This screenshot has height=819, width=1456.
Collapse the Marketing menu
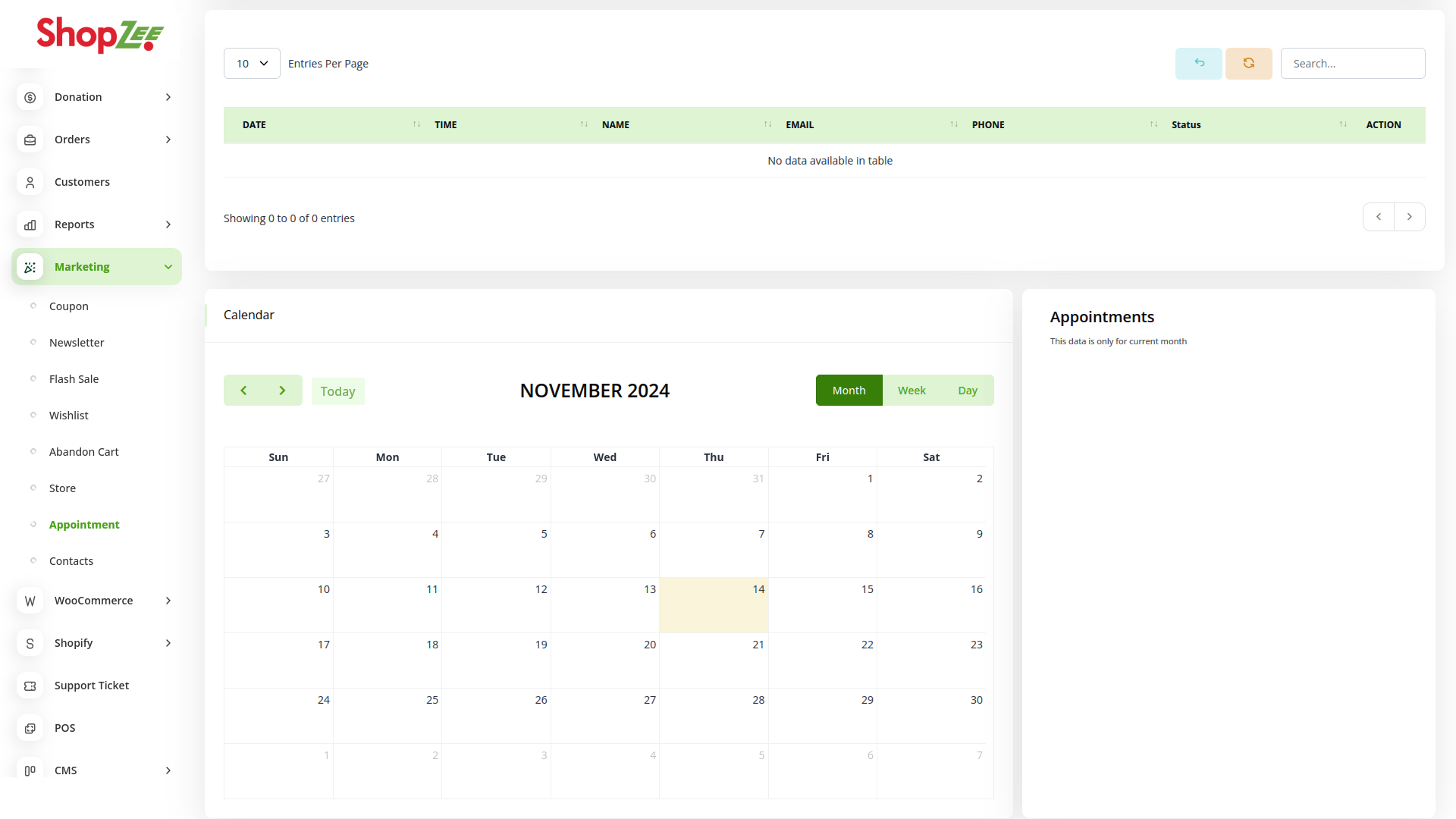[x=168, y=267]
